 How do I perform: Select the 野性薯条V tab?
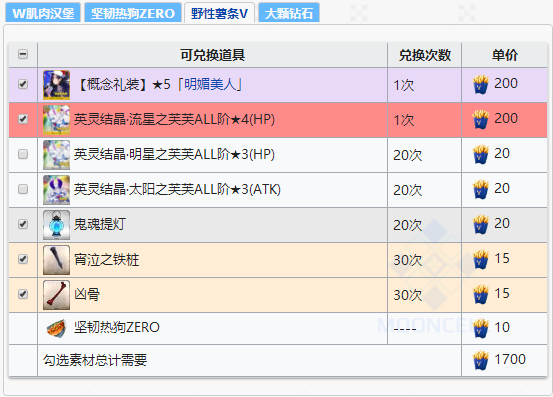click(219, 13)
